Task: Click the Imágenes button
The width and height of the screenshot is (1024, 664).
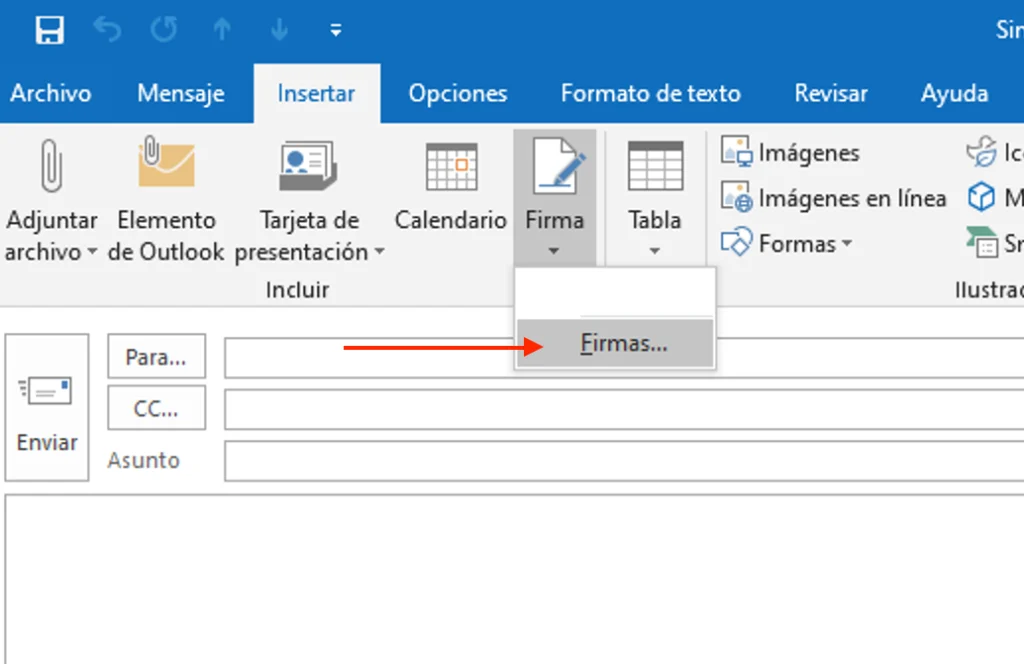Action: tap(790, 153)
